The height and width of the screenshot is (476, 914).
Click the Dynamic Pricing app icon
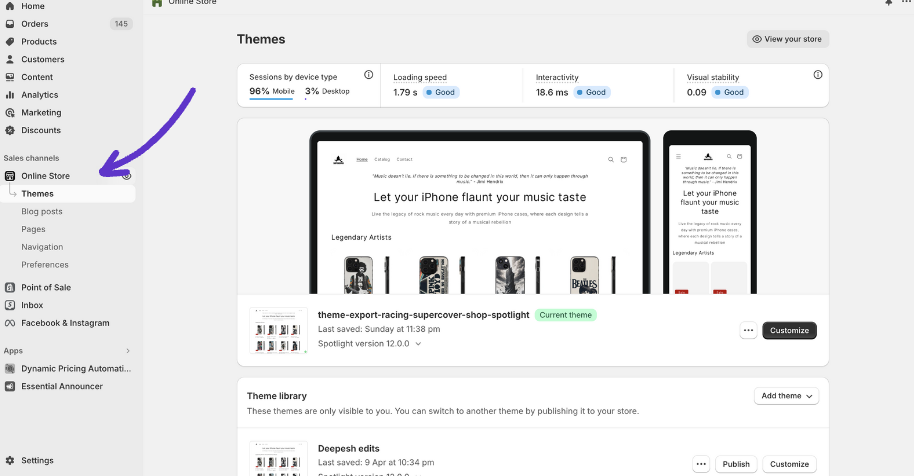[10, 369]
